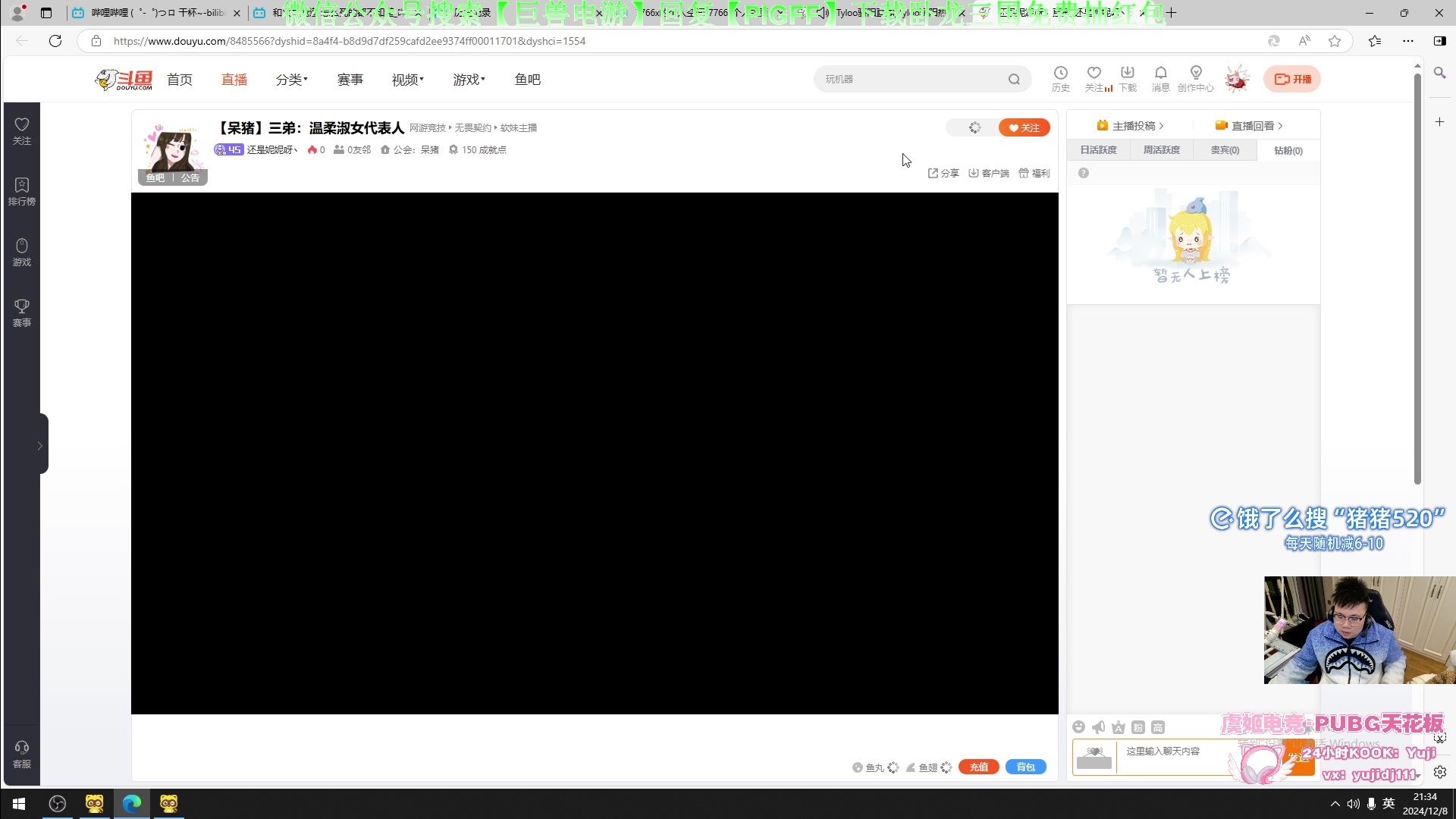Click the 充值 recharge button

[979, 767]
